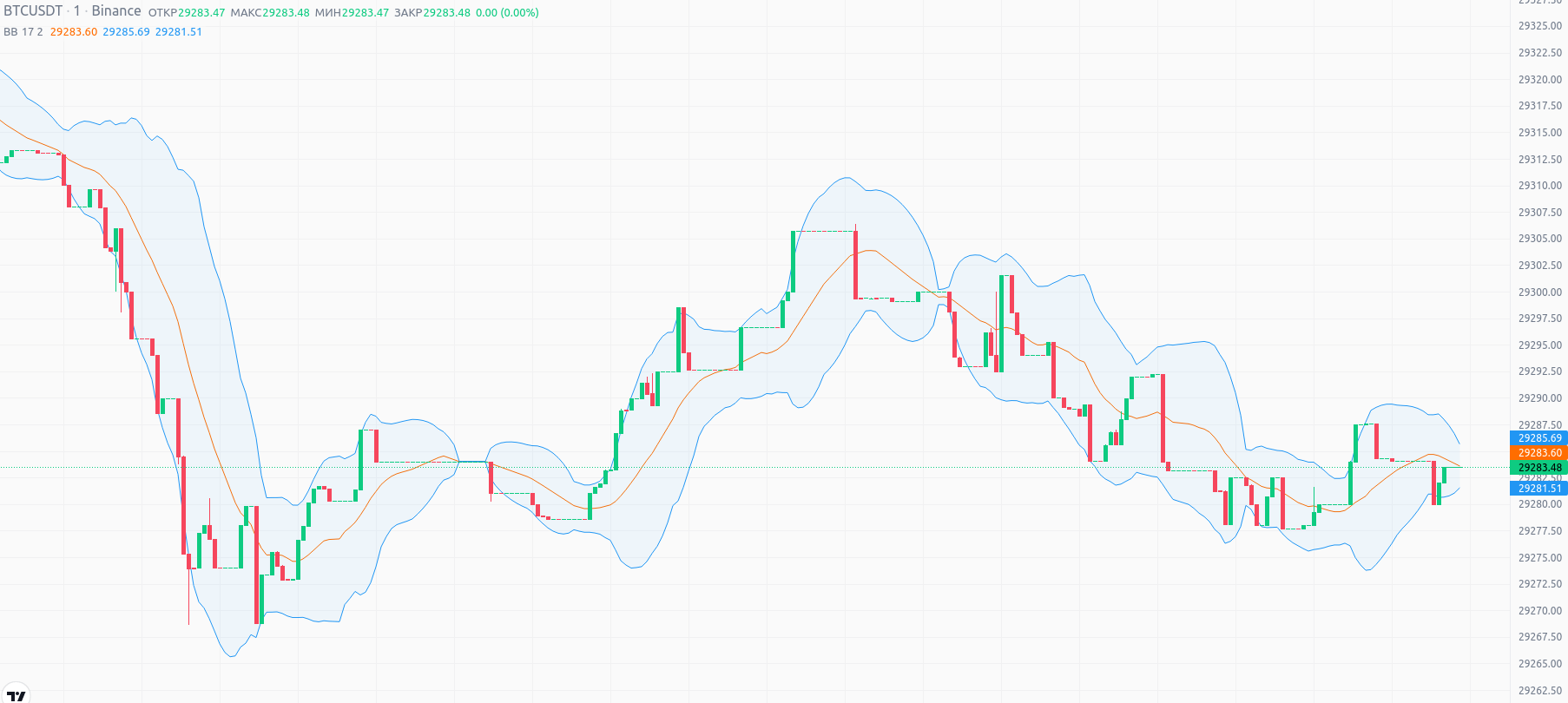Viewport: 1568px width, 703px height.
Task: Click the orange 29283.60 value in BB legend
Action: [74, 32]
